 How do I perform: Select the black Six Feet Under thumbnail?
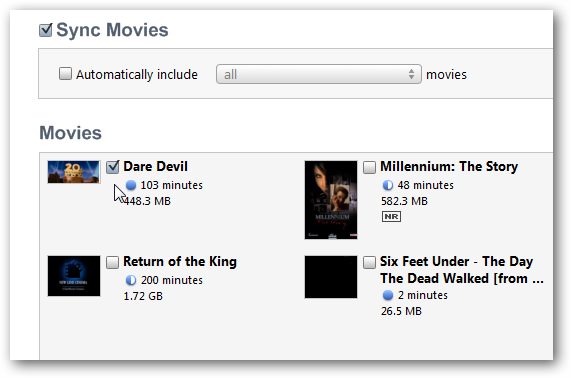tap(331, 277)
